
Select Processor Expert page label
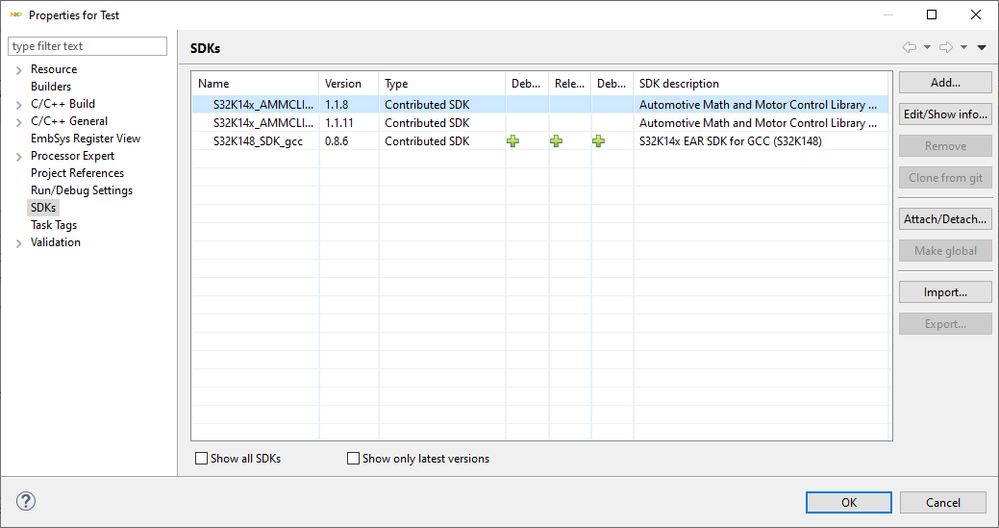pos(73,155)
